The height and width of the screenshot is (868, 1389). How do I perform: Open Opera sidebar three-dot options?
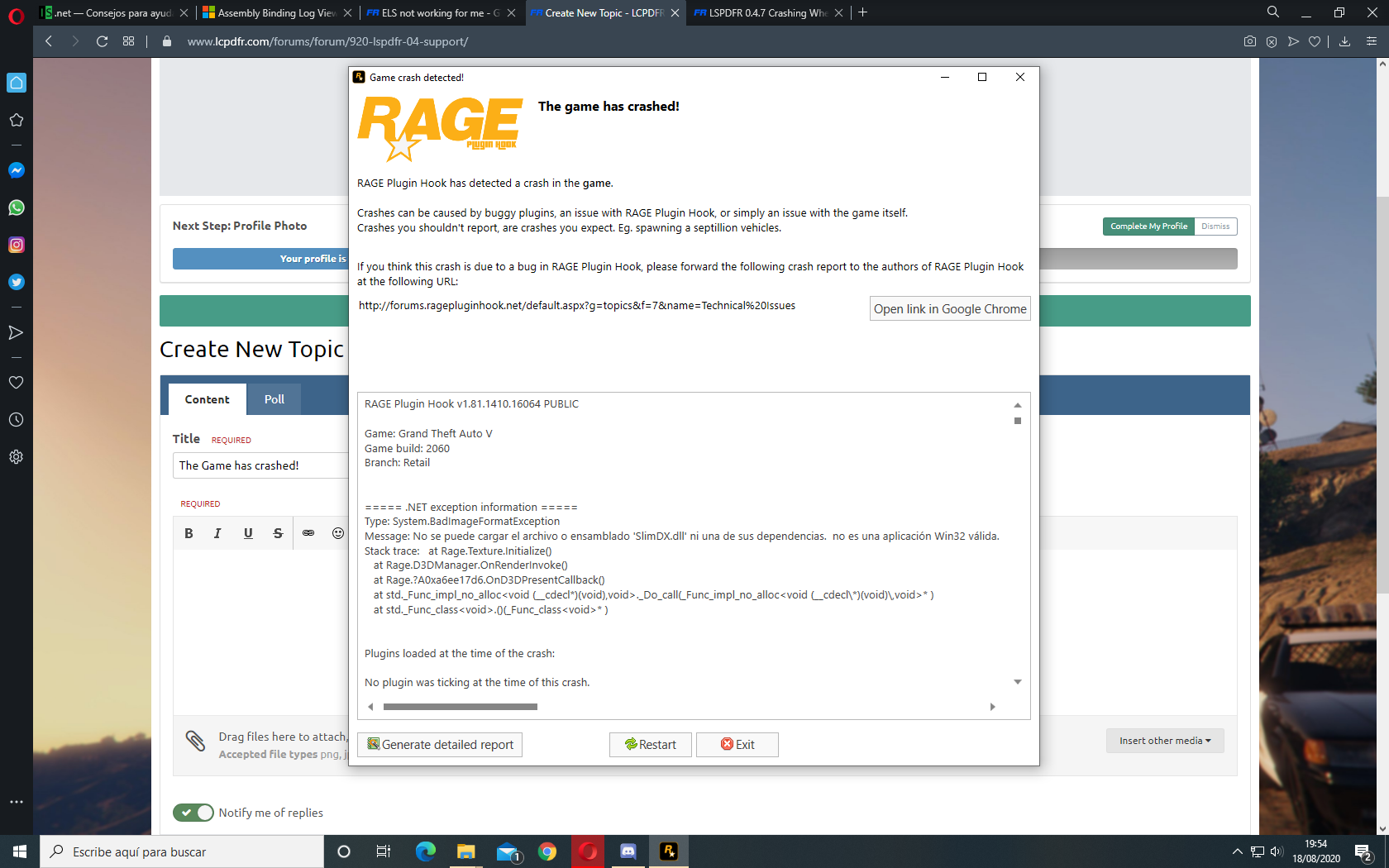16,802
